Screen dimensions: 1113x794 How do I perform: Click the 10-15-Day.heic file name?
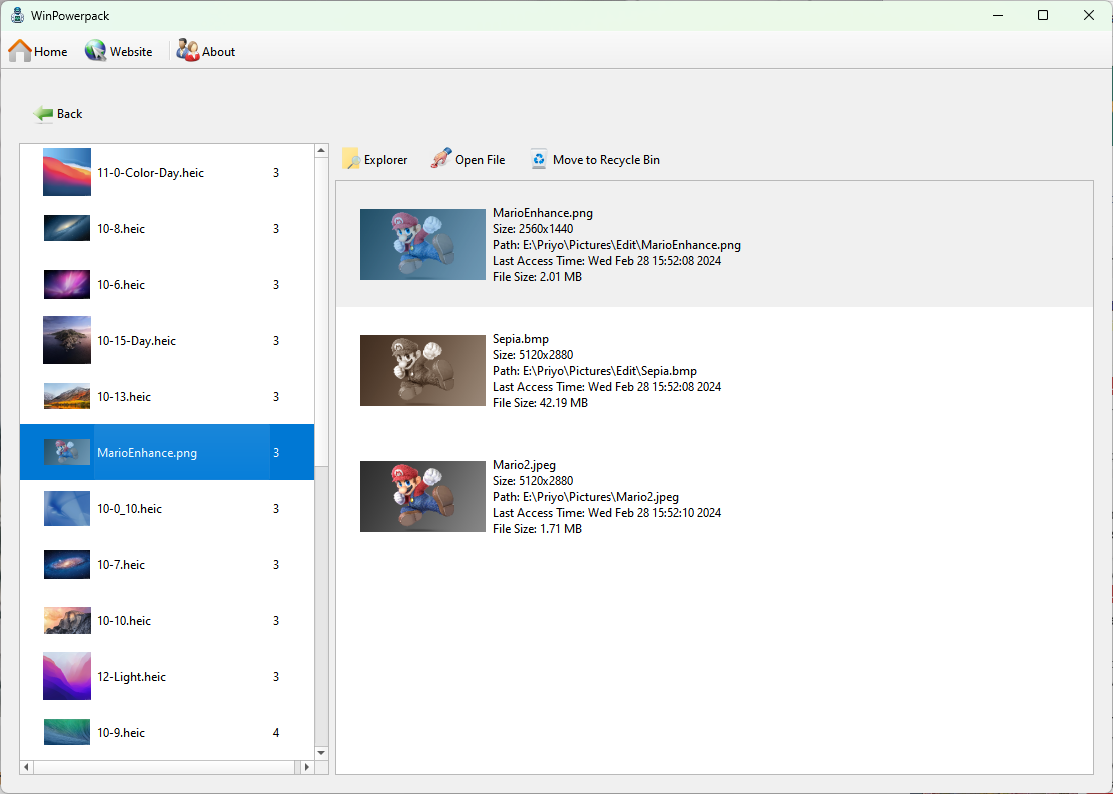click(x=136, y=341)
